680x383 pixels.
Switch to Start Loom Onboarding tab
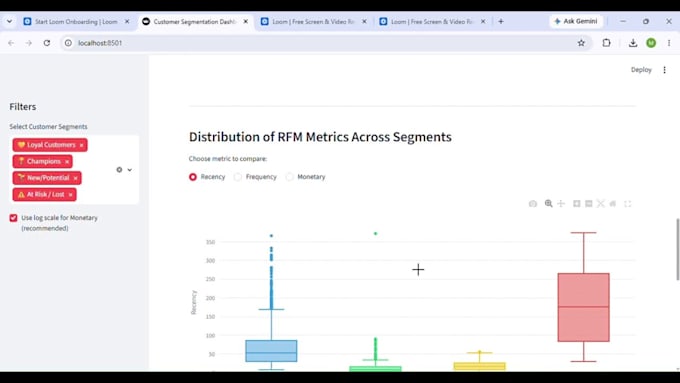click(76, 21)
